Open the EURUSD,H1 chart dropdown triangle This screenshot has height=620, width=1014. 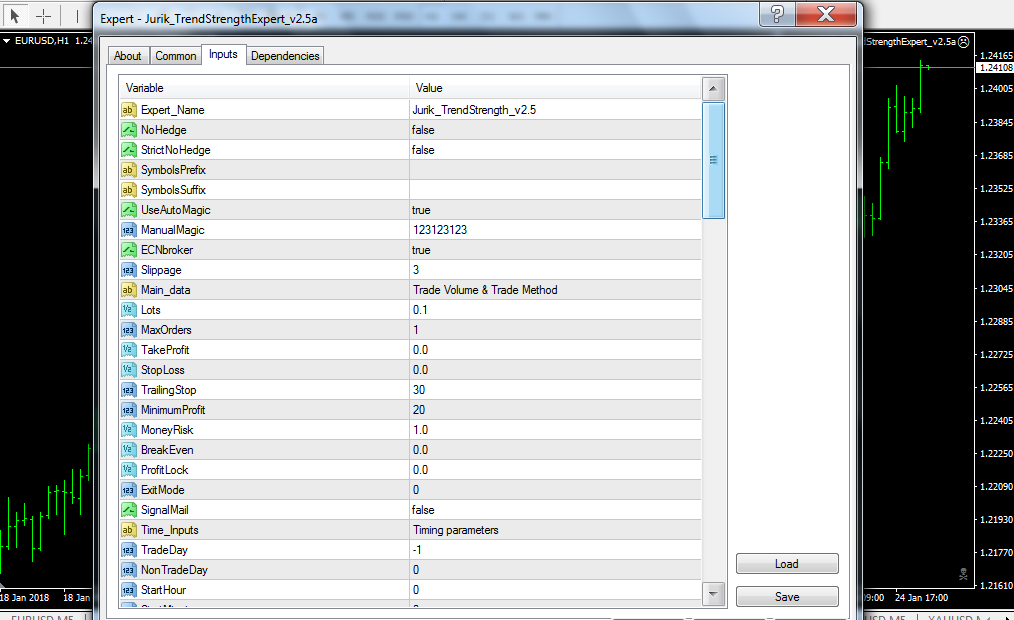pos(6,41)
